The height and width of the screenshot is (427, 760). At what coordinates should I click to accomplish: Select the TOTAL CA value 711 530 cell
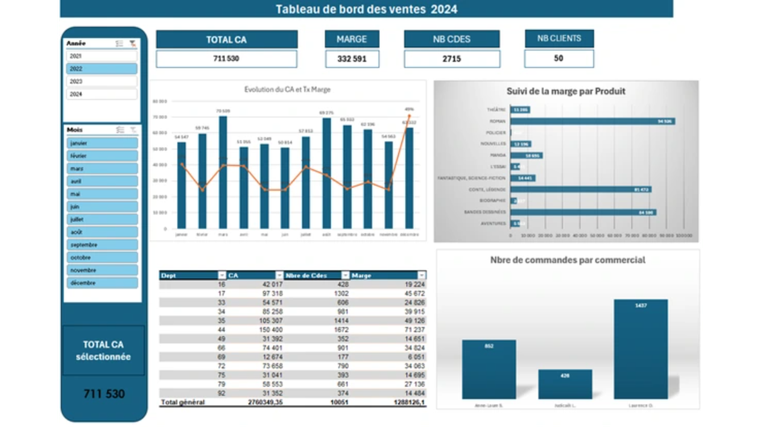pos(226,59)
